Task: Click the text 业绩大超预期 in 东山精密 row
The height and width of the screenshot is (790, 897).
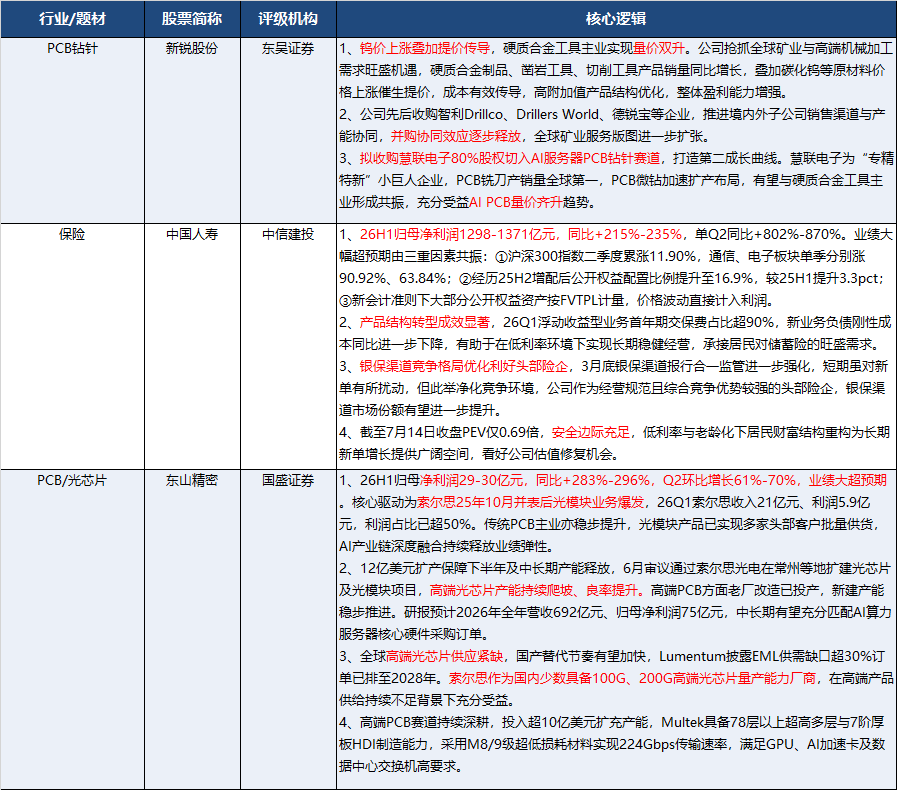Action: (x=848, y=481)
